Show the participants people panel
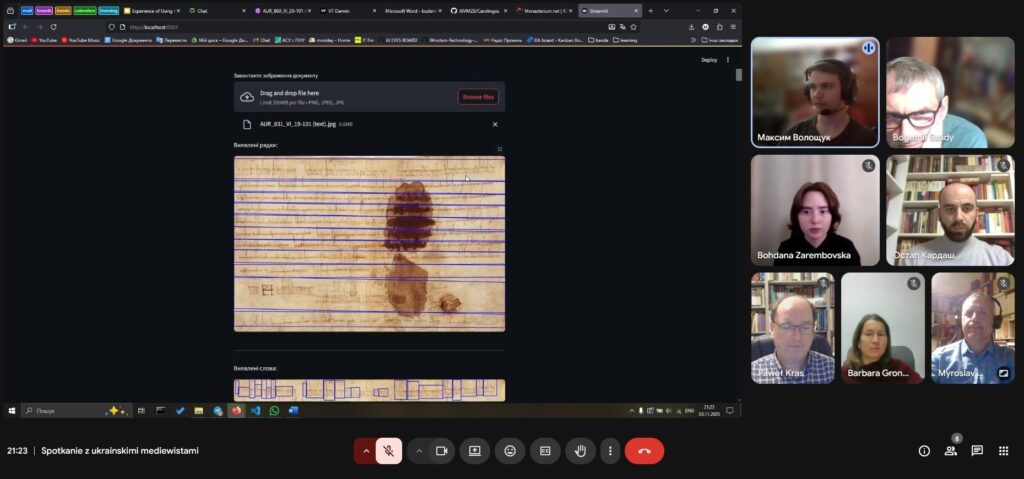This screenshot has height=479, width=1024. click(951, 451)
